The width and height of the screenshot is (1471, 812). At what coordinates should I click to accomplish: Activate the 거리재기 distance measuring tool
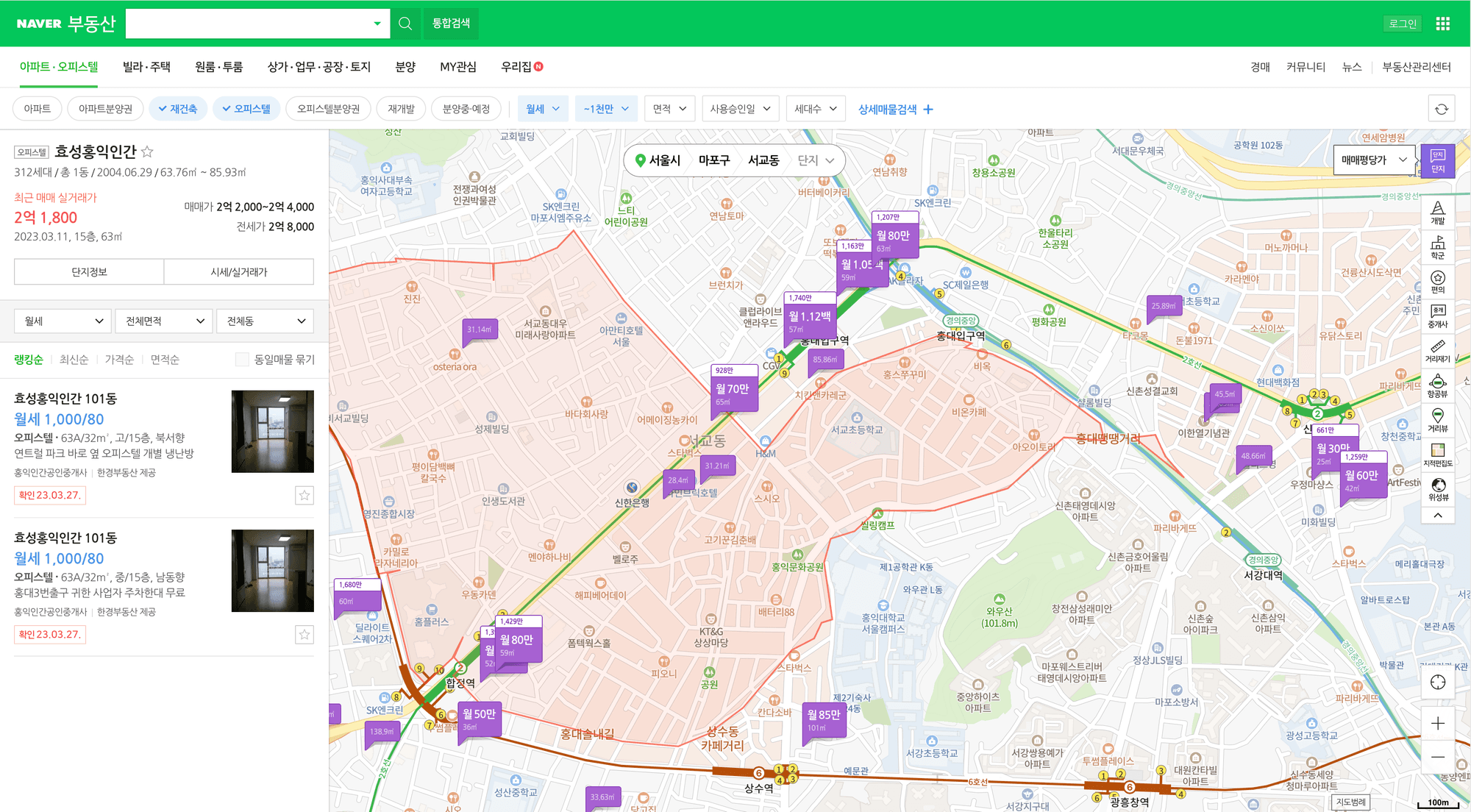(1438, 351)
